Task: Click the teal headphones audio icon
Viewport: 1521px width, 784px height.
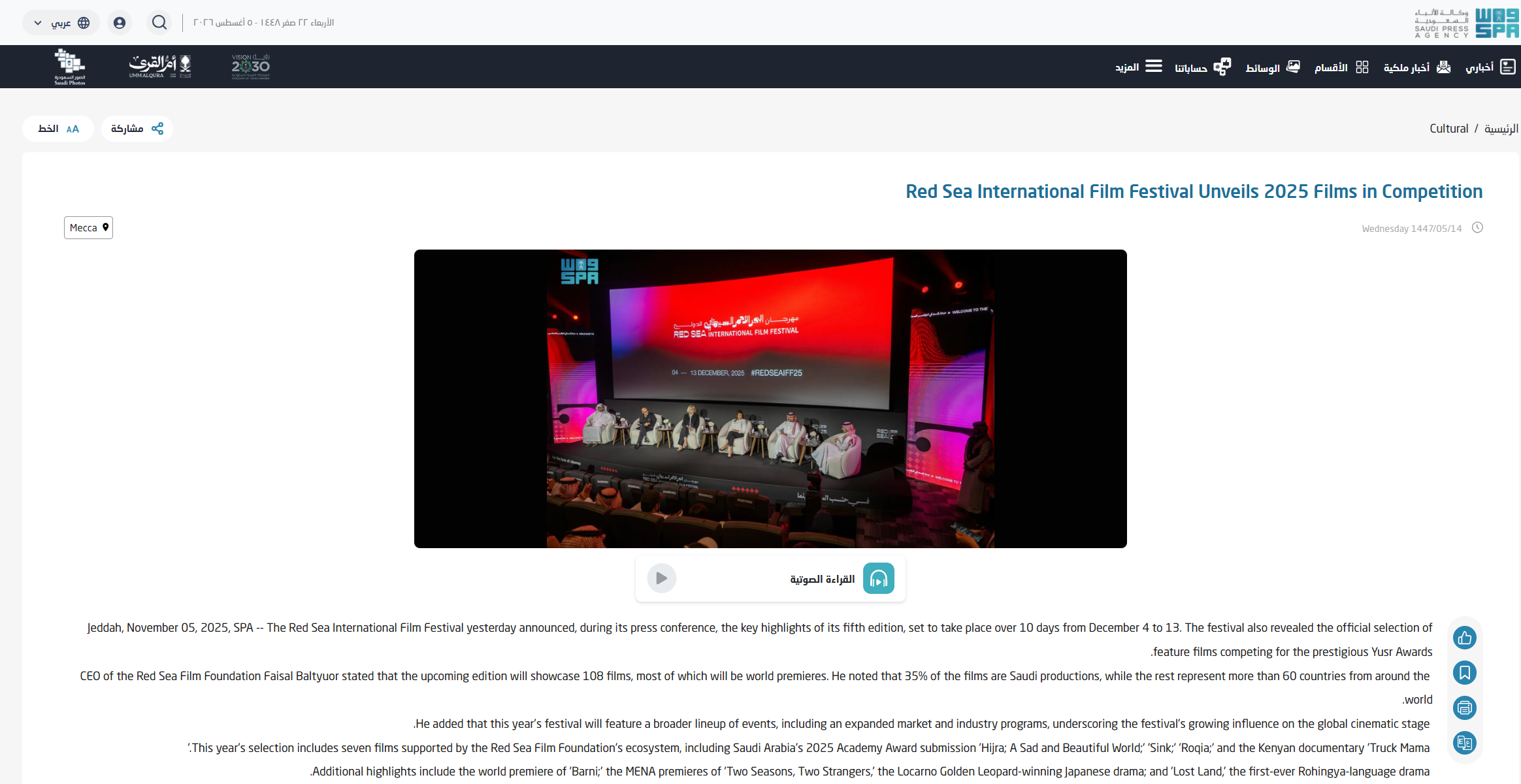Action: tap(879, 578)
